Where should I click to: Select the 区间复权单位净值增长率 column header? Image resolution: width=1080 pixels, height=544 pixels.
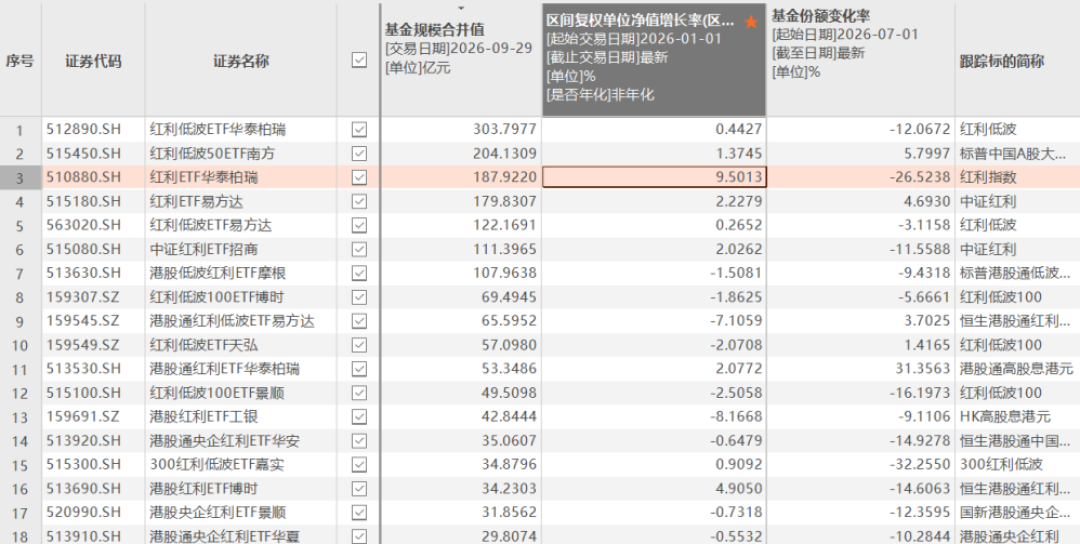(x=654, y=61)
